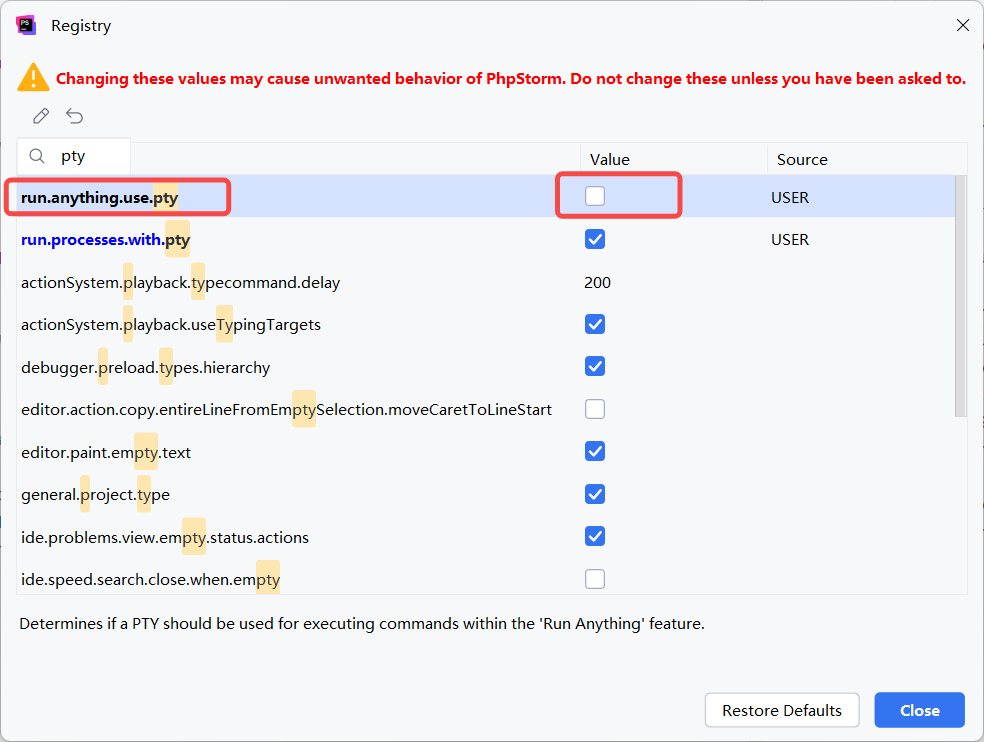This screenshot has height=742, width=984.
Task: Close the Registry dialog with the X
Action: point(963,25)
